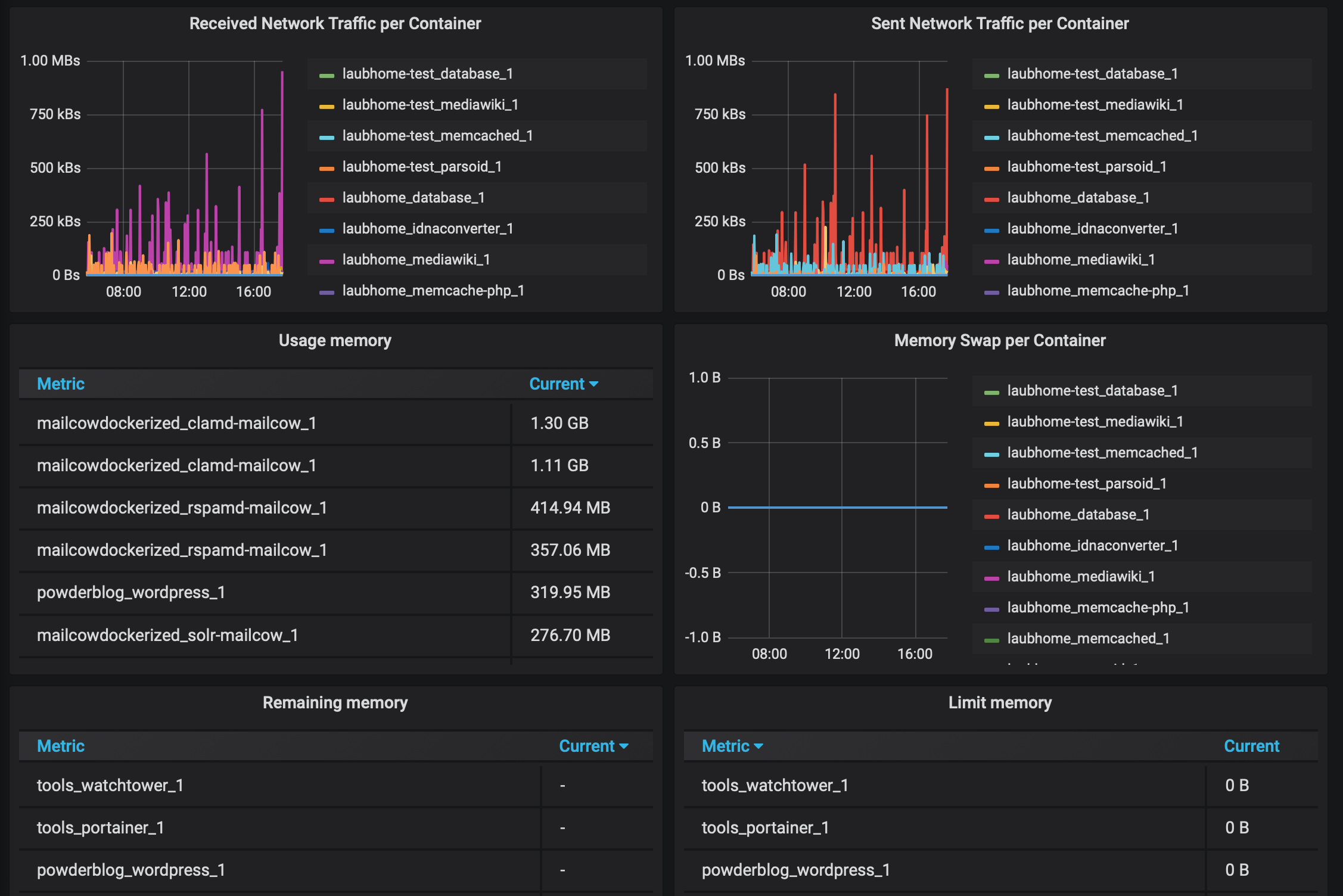Image resolution: width=1343 pixels, height=896 pixels.
Task: Toggle laubhome_memcached_1 series in Memory Swap legend
Action: pyautogui.click(x=1088, y=639)
